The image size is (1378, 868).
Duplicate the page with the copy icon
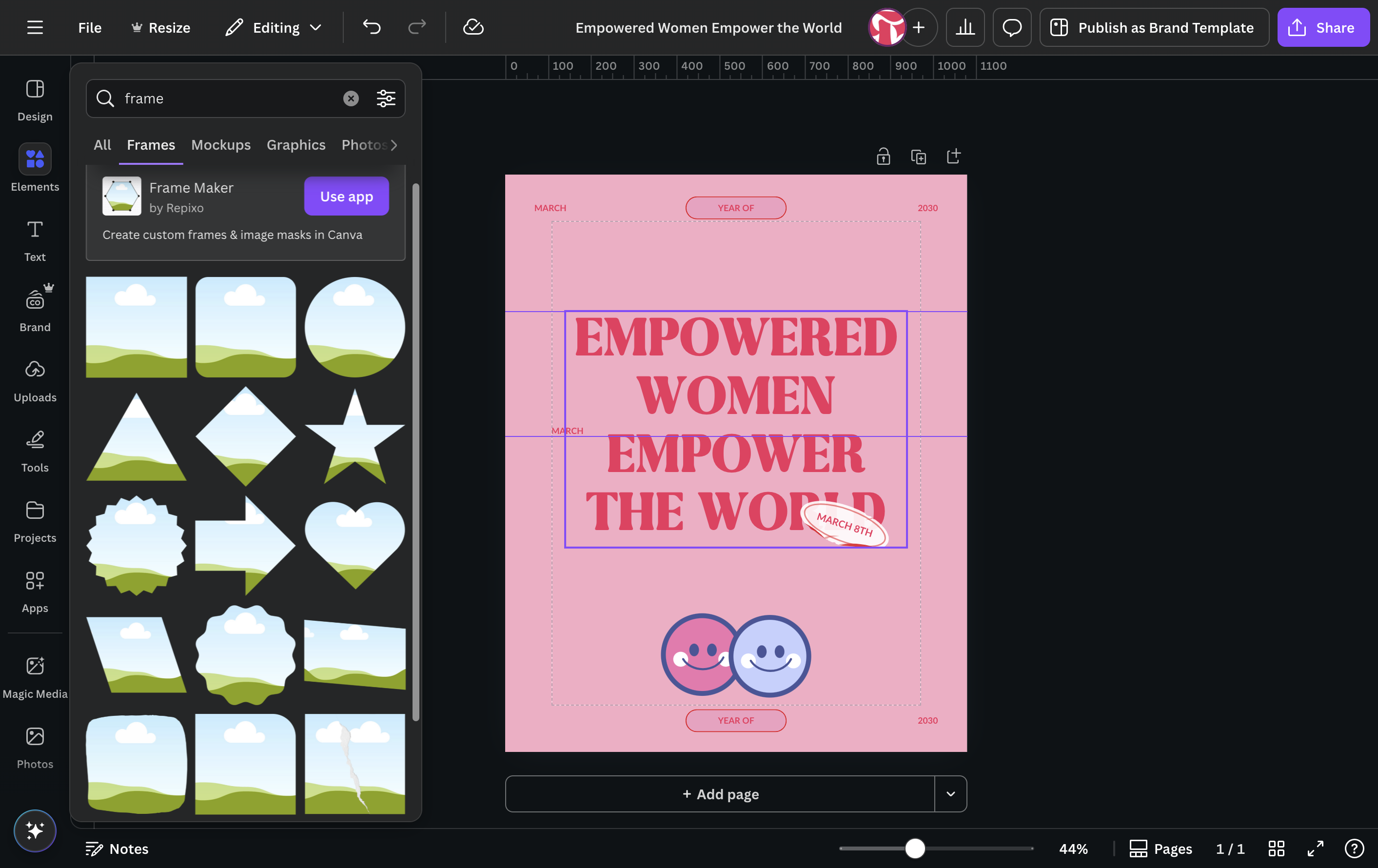coord(918,156)
